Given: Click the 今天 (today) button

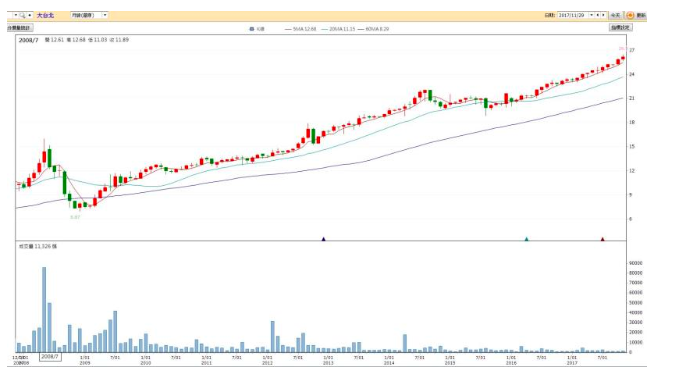Looking at the screenshot, I should pyautogui.click(x=616, y=15).
